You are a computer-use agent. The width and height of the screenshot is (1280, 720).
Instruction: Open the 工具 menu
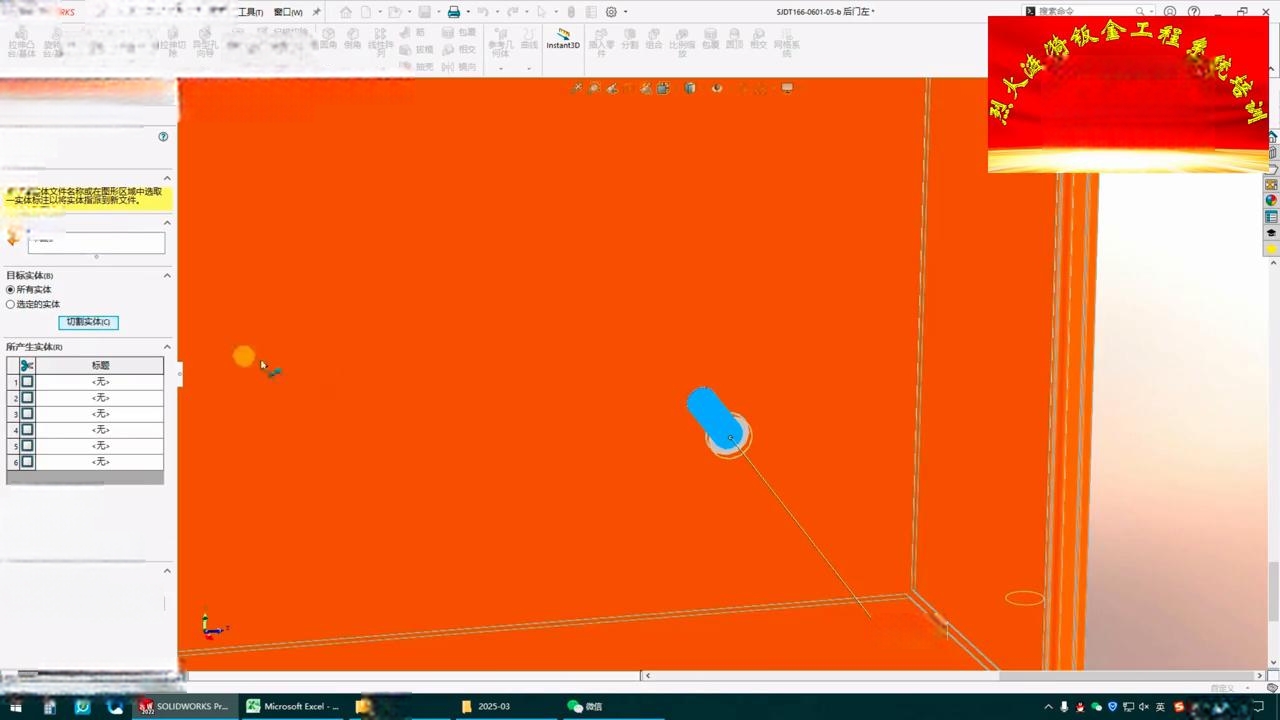(250, 12)
